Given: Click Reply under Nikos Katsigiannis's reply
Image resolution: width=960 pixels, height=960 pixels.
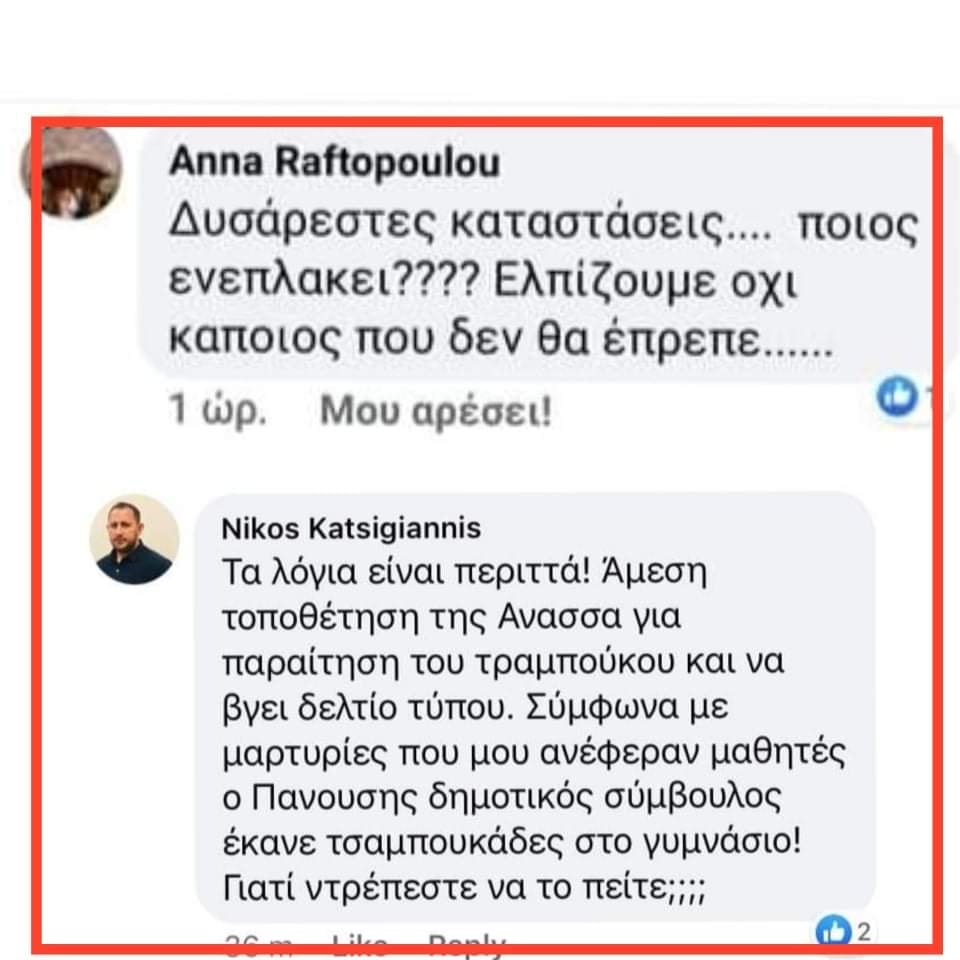Looking at the screenshot, I should tap(467, 945).
